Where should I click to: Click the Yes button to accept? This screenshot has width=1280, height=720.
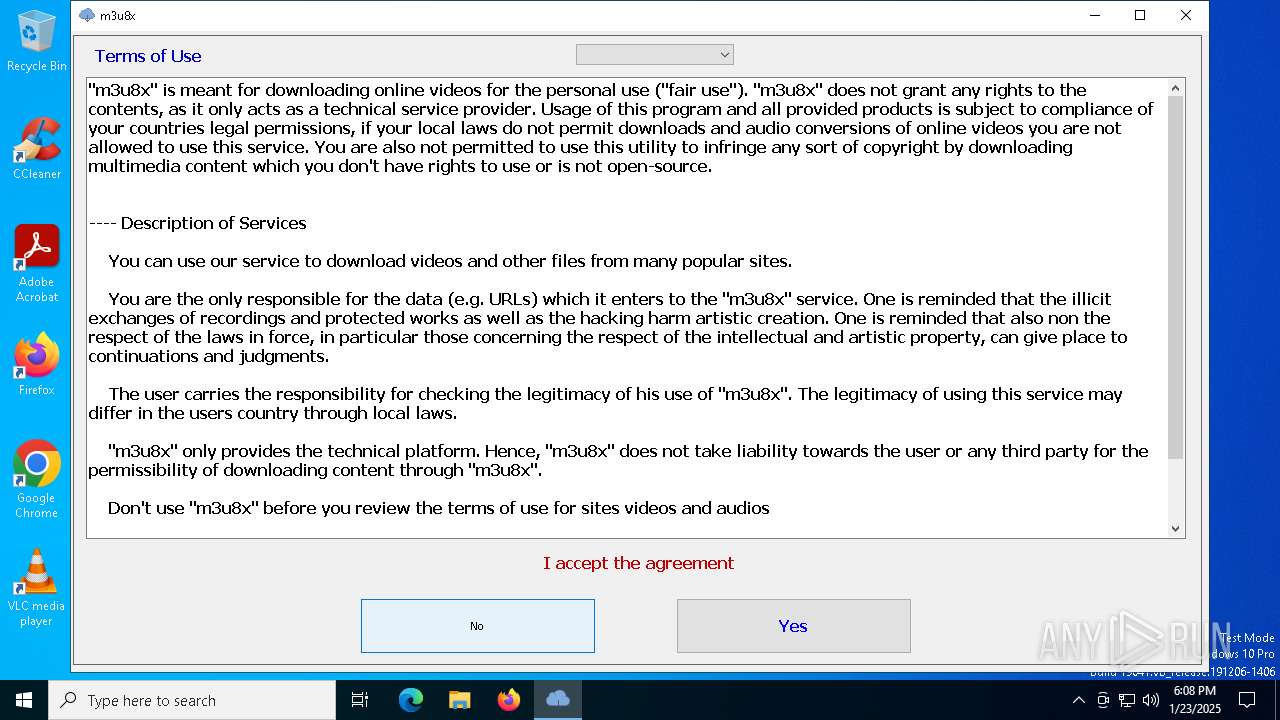pyautogui.click(x=793, y=626)
